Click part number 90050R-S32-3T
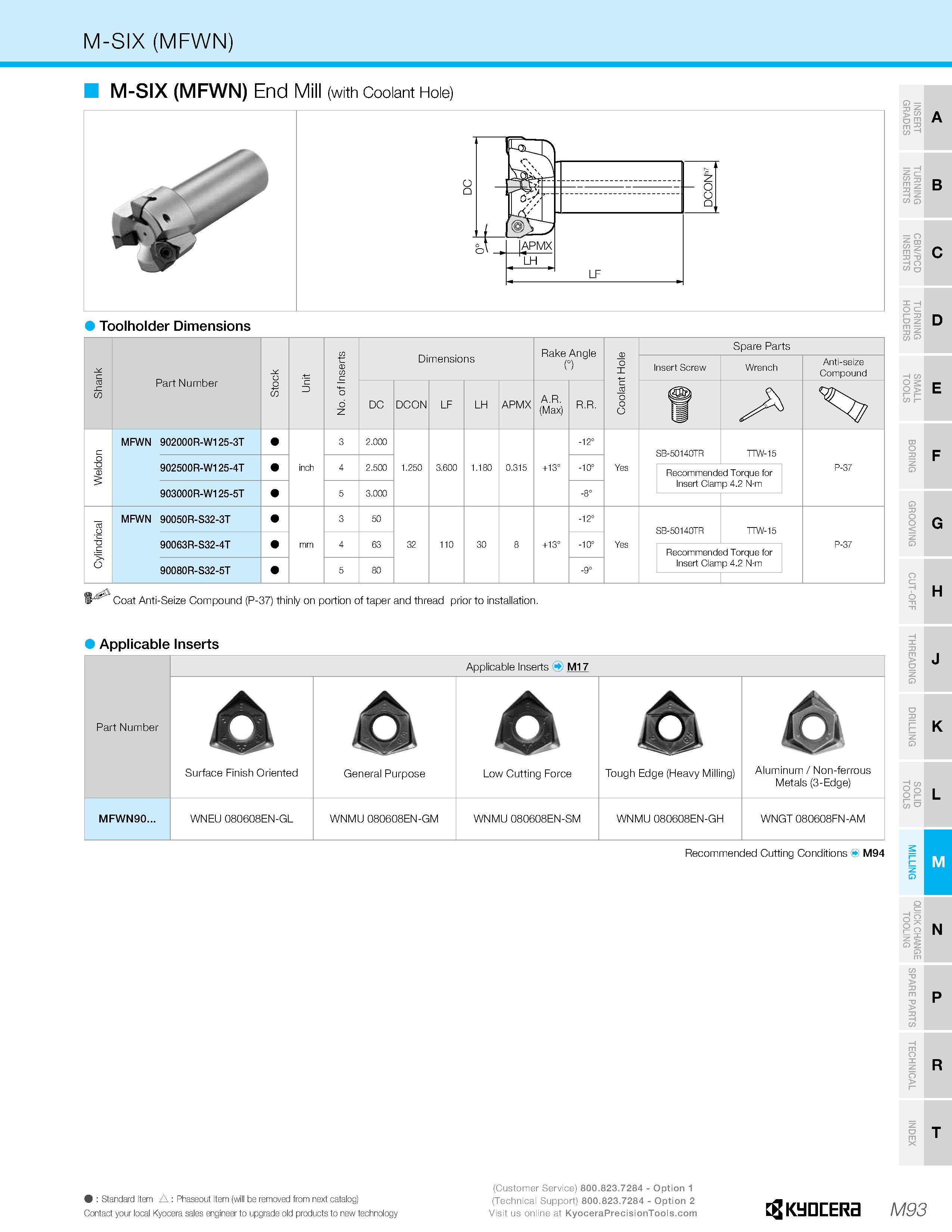952x1232 pixels. click(x=195, y=519)
